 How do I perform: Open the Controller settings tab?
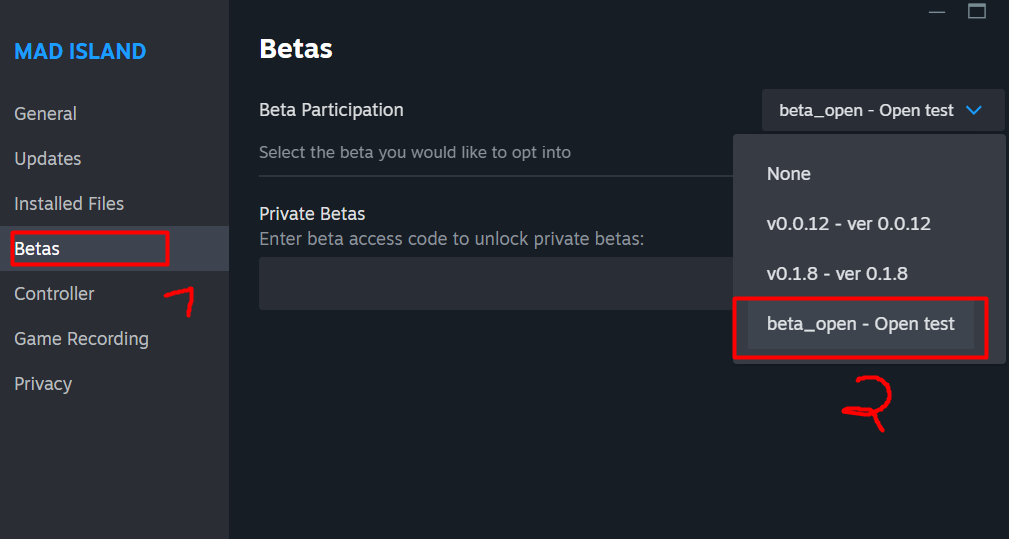(54, 294)
